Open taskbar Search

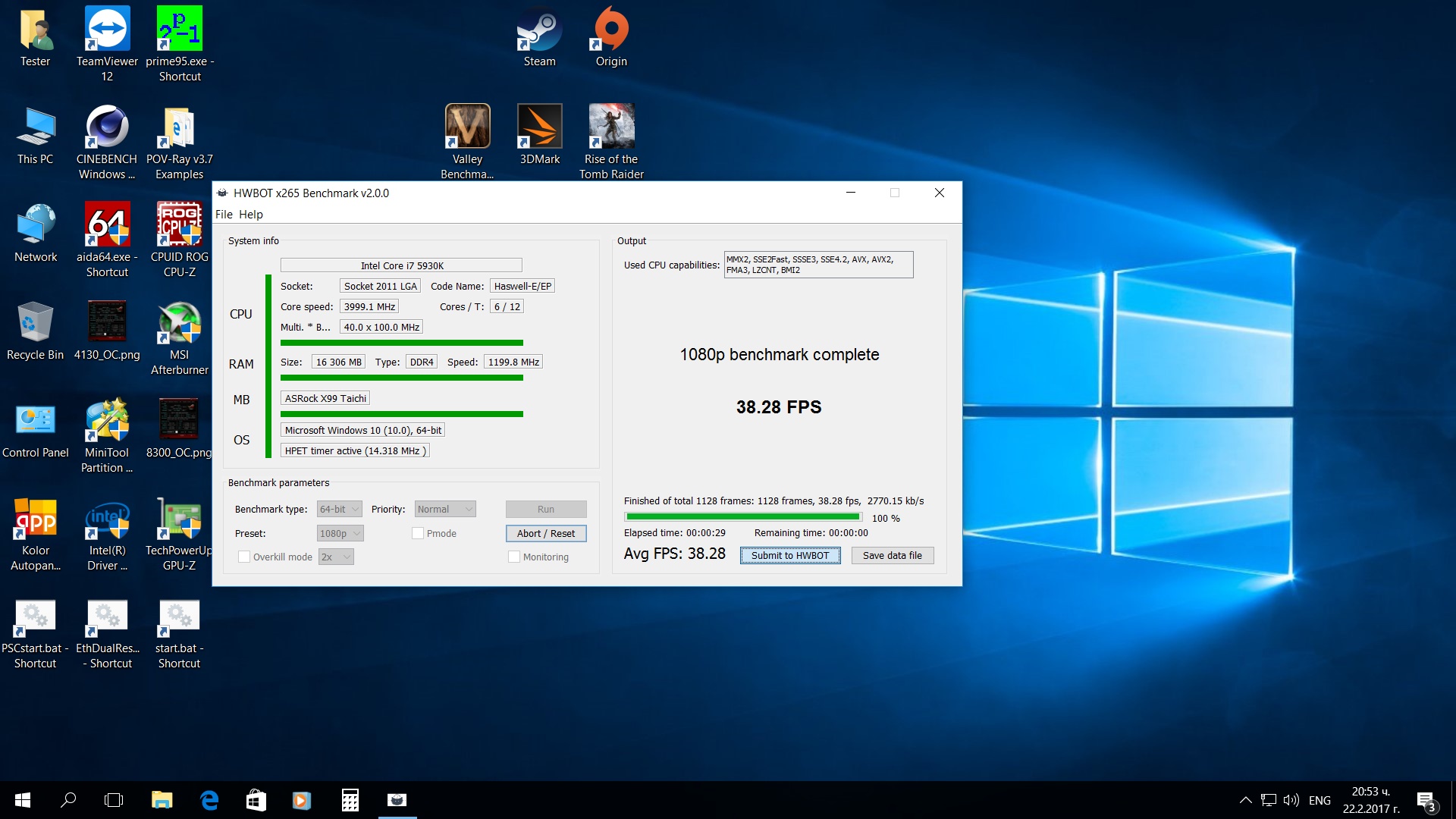[68, 800]
